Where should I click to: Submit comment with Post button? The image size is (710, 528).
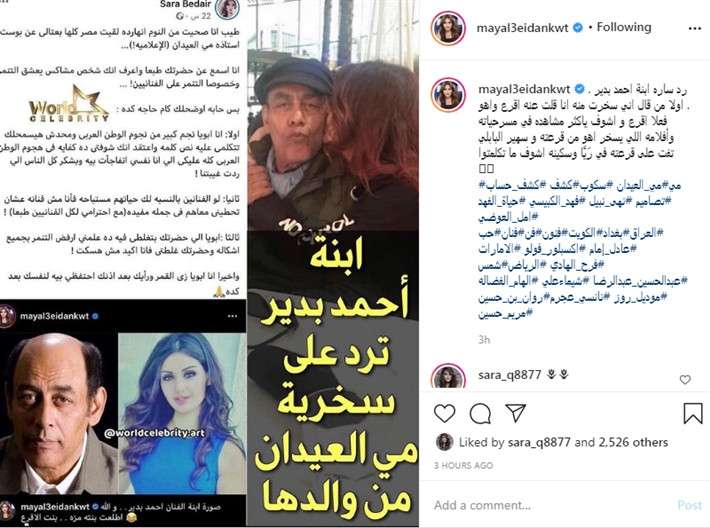[689, 505]
